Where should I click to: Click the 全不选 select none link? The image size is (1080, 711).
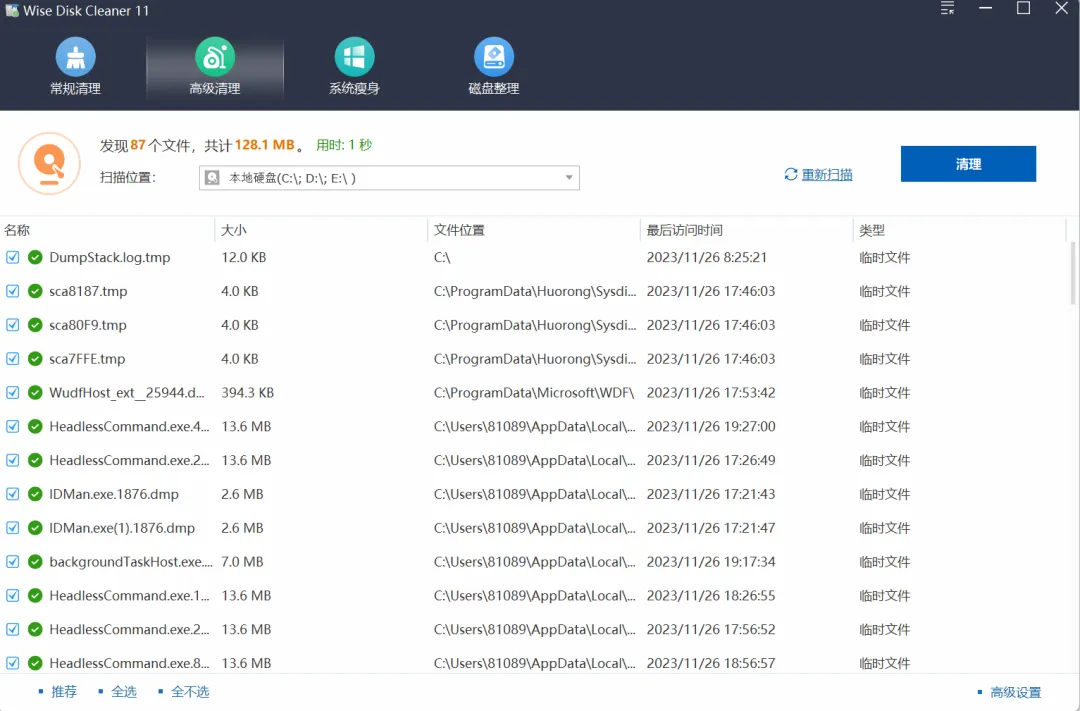pyautogui.click(x=190, y=692)
